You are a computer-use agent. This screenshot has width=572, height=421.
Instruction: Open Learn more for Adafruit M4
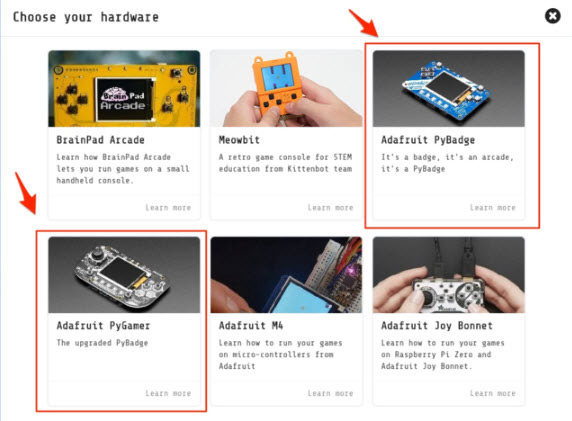tap(331, 393)
